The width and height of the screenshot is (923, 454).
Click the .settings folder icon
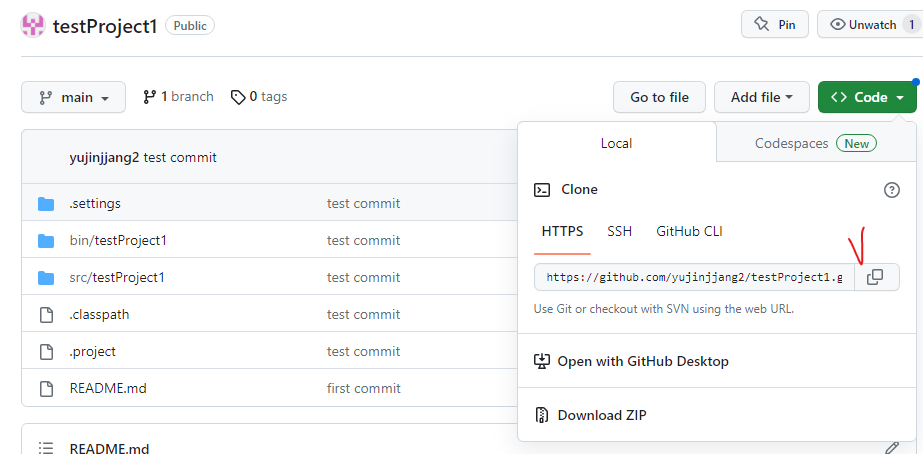point(45,204)
